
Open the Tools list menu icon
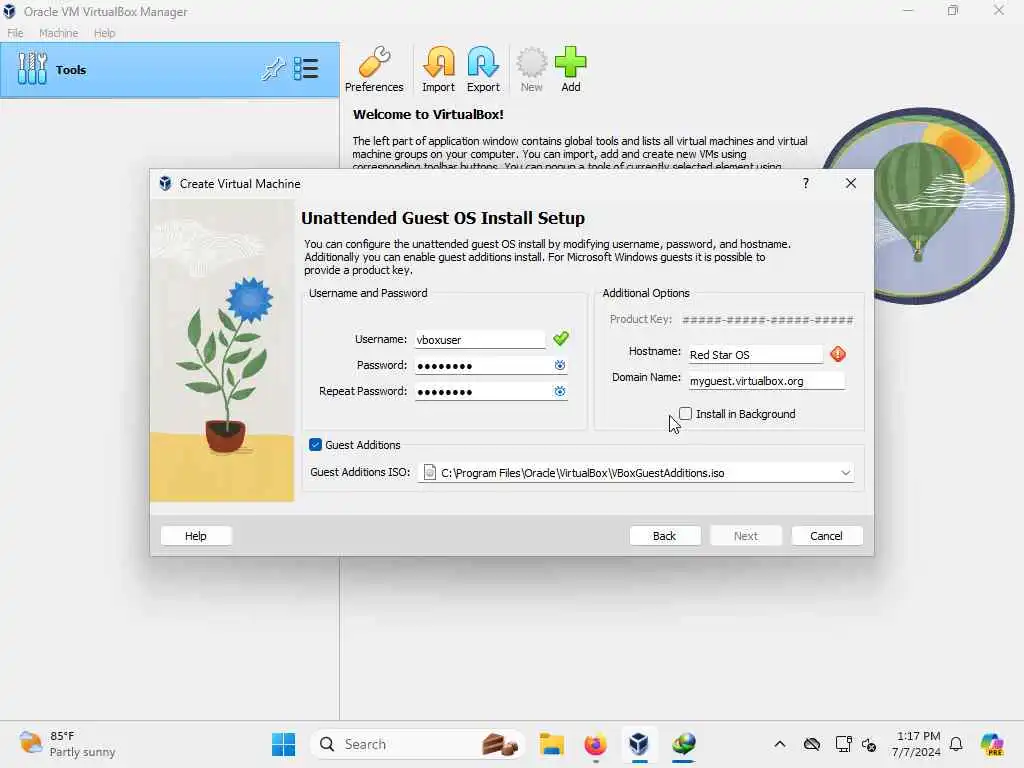[x=306, y=69]
